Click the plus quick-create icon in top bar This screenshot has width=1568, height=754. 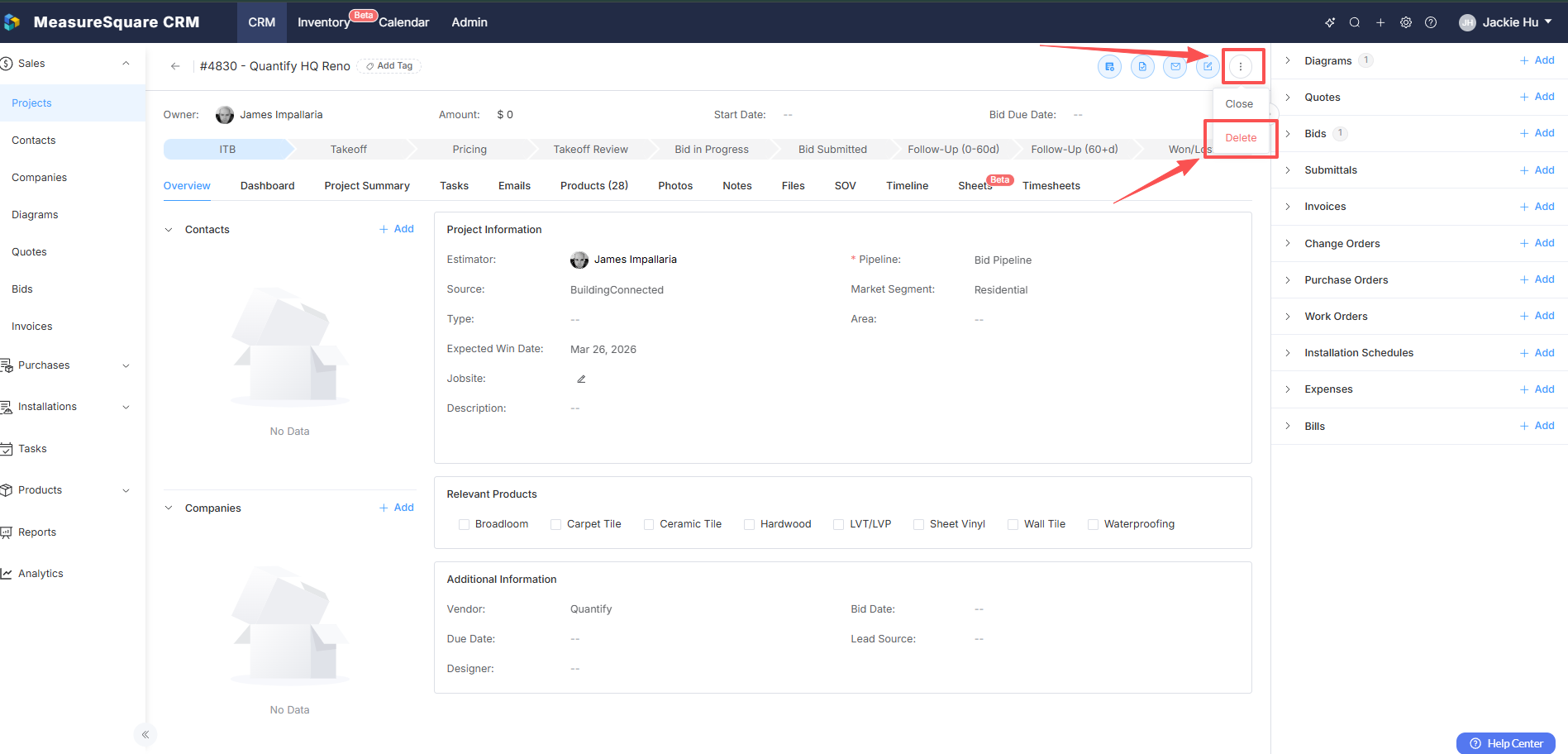click(x=1380, y=22)
